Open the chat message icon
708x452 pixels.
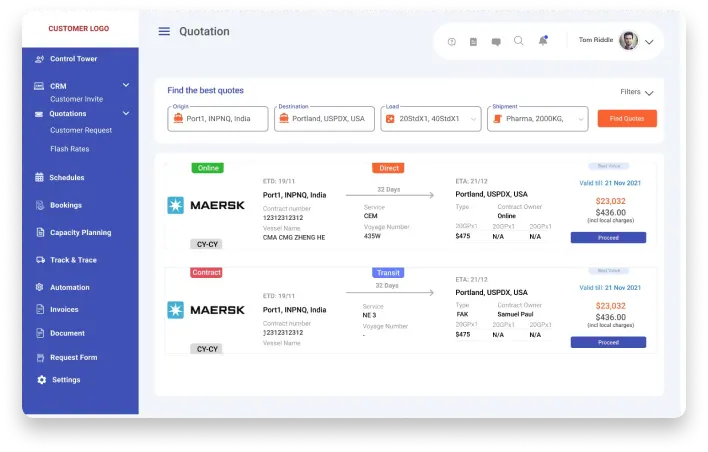point(496,42)
